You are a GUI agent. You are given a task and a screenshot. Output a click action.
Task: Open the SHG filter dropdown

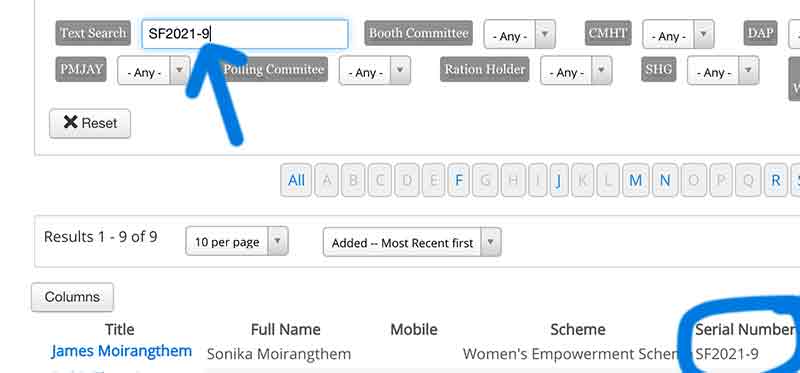(x=723, y=71)
